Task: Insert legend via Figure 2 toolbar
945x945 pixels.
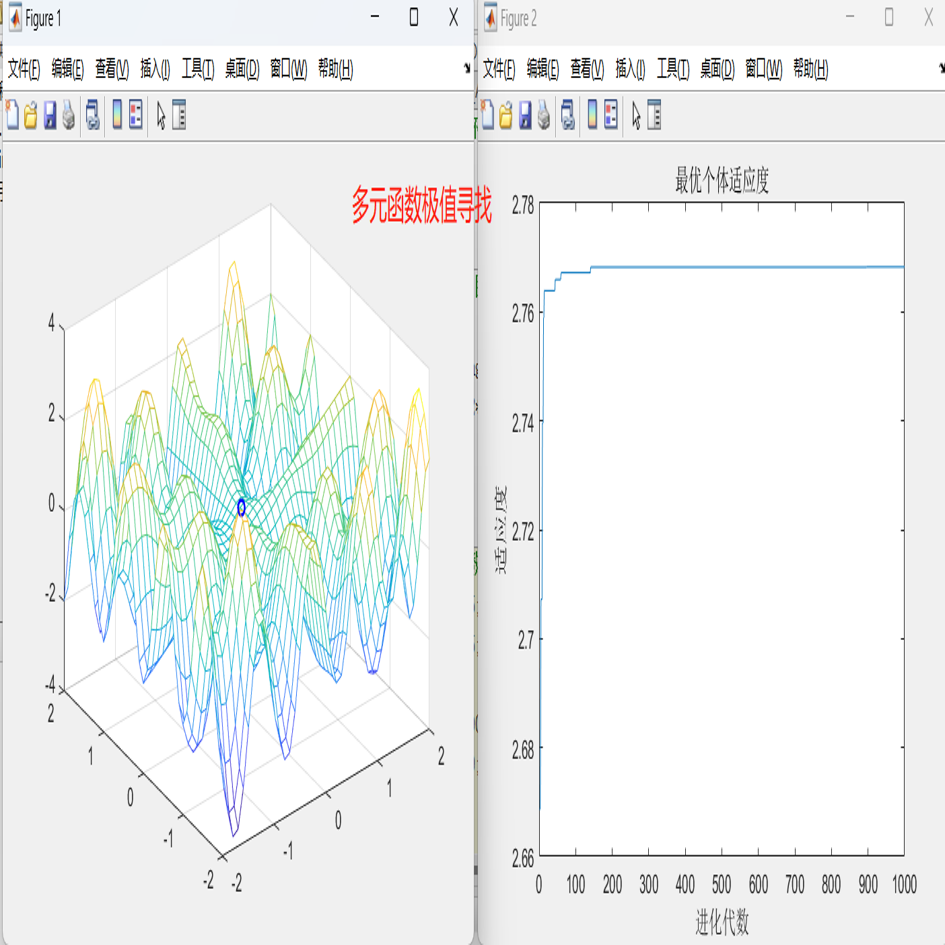Action: tap(611, 115)
